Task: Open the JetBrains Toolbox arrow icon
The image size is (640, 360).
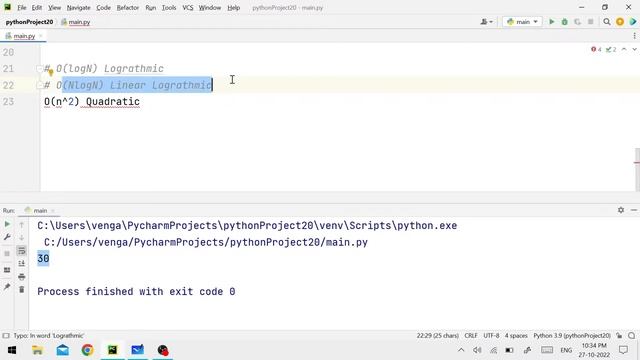Action: 633,22
